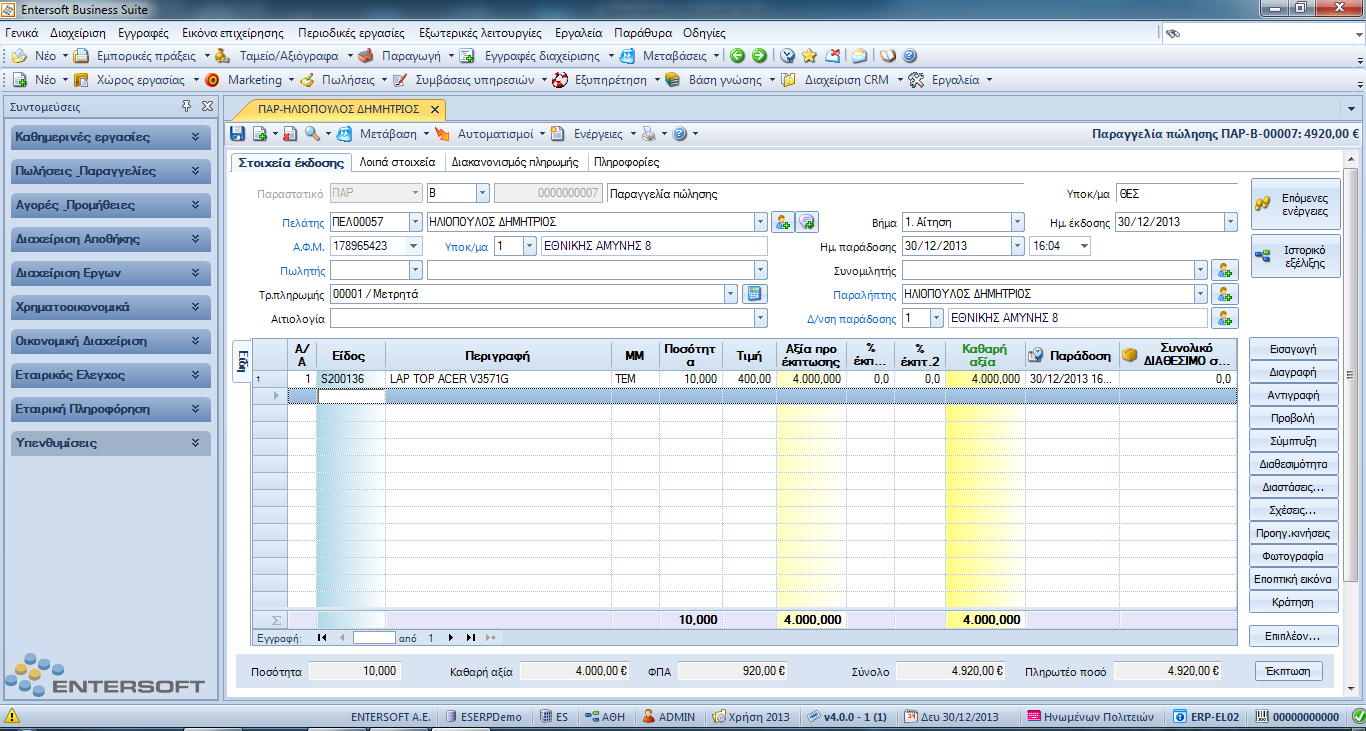Click Είδη vertical side tab
Screen dimensions: 1366x731
pos(241,361)
